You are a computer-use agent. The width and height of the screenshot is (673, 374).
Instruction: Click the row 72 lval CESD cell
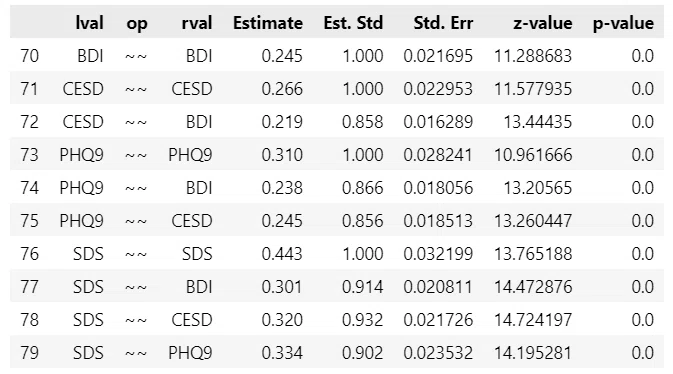tap(83, 122)
